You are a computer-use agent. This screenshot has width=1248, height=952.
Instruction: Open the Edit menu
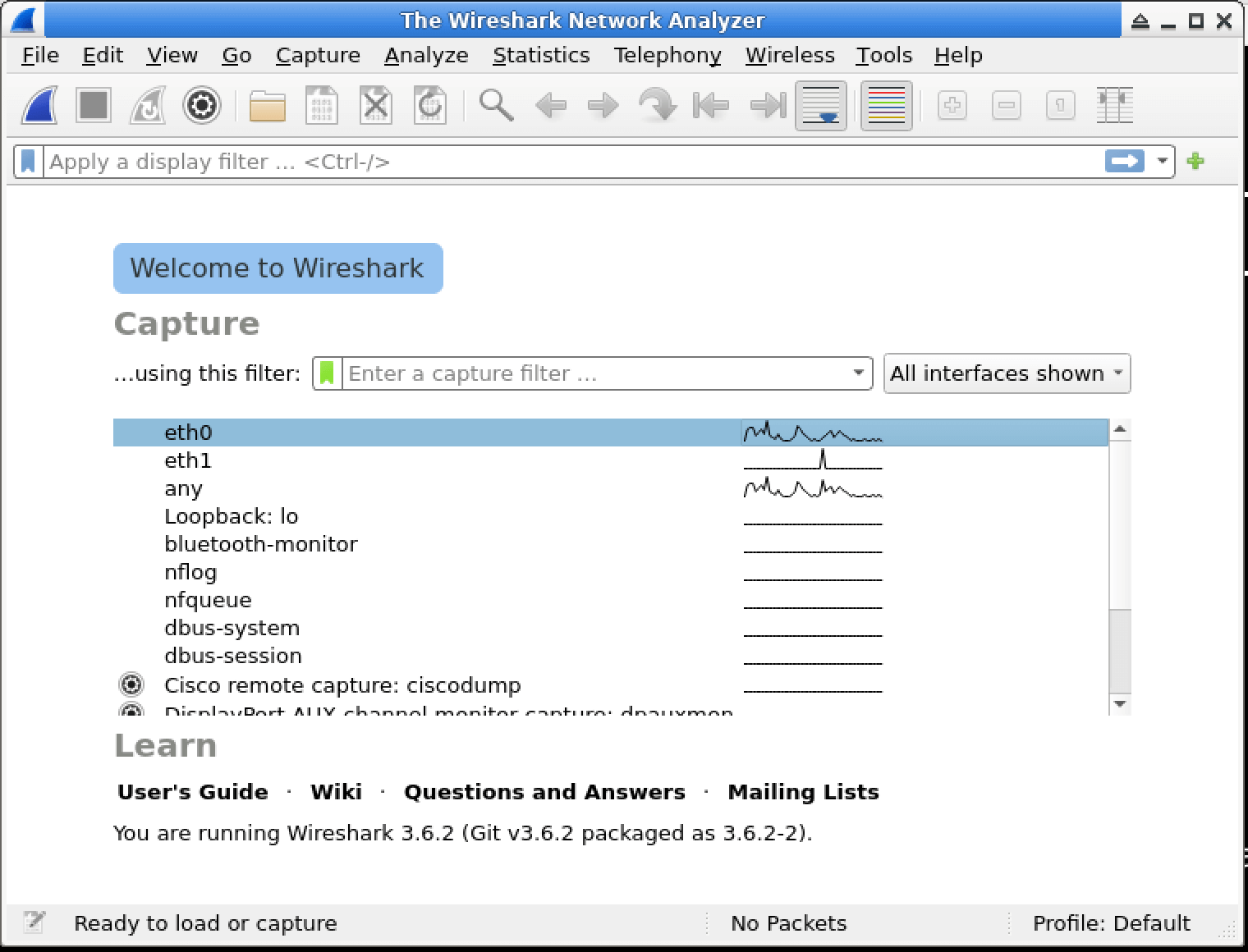point(103,55)
